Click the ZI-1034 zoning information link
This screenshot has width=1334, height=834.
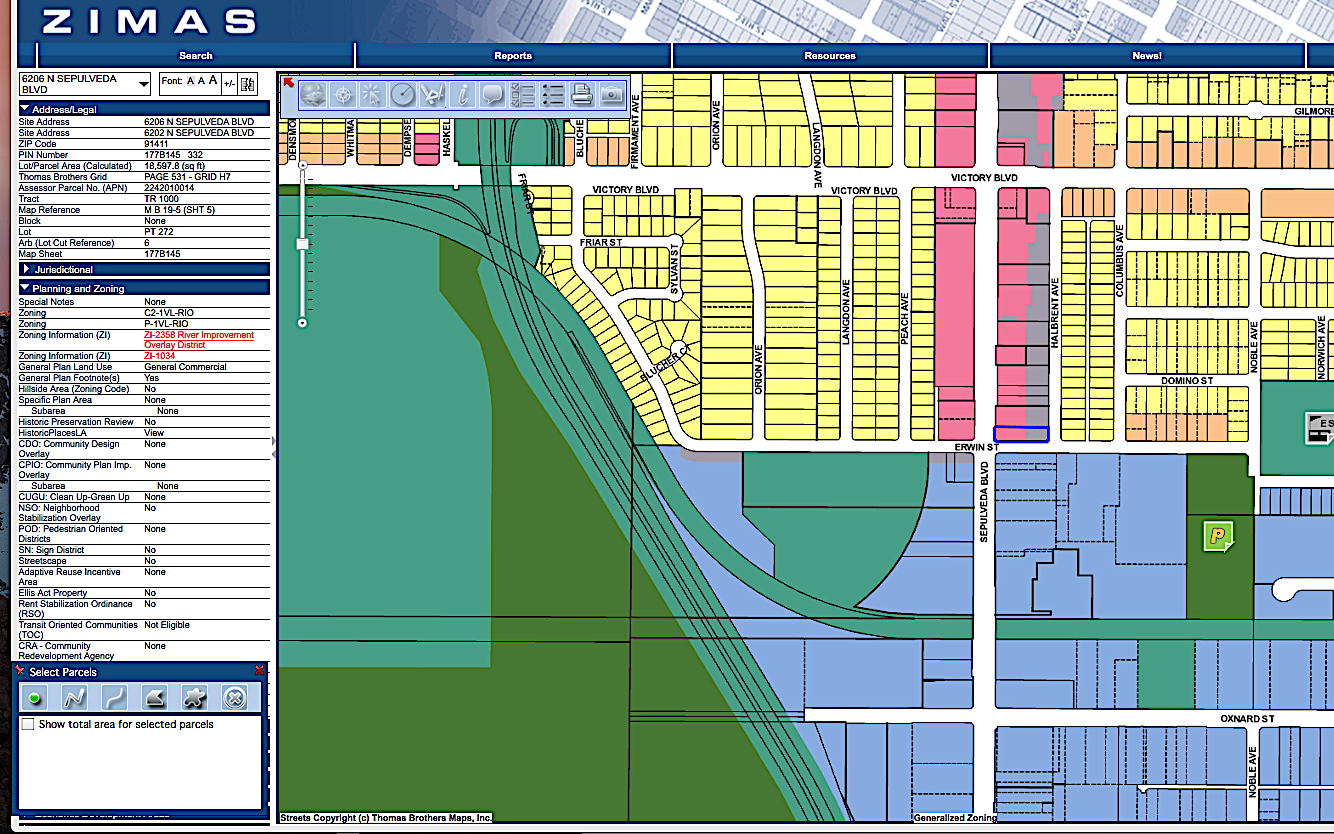click(x=160, y=356)
